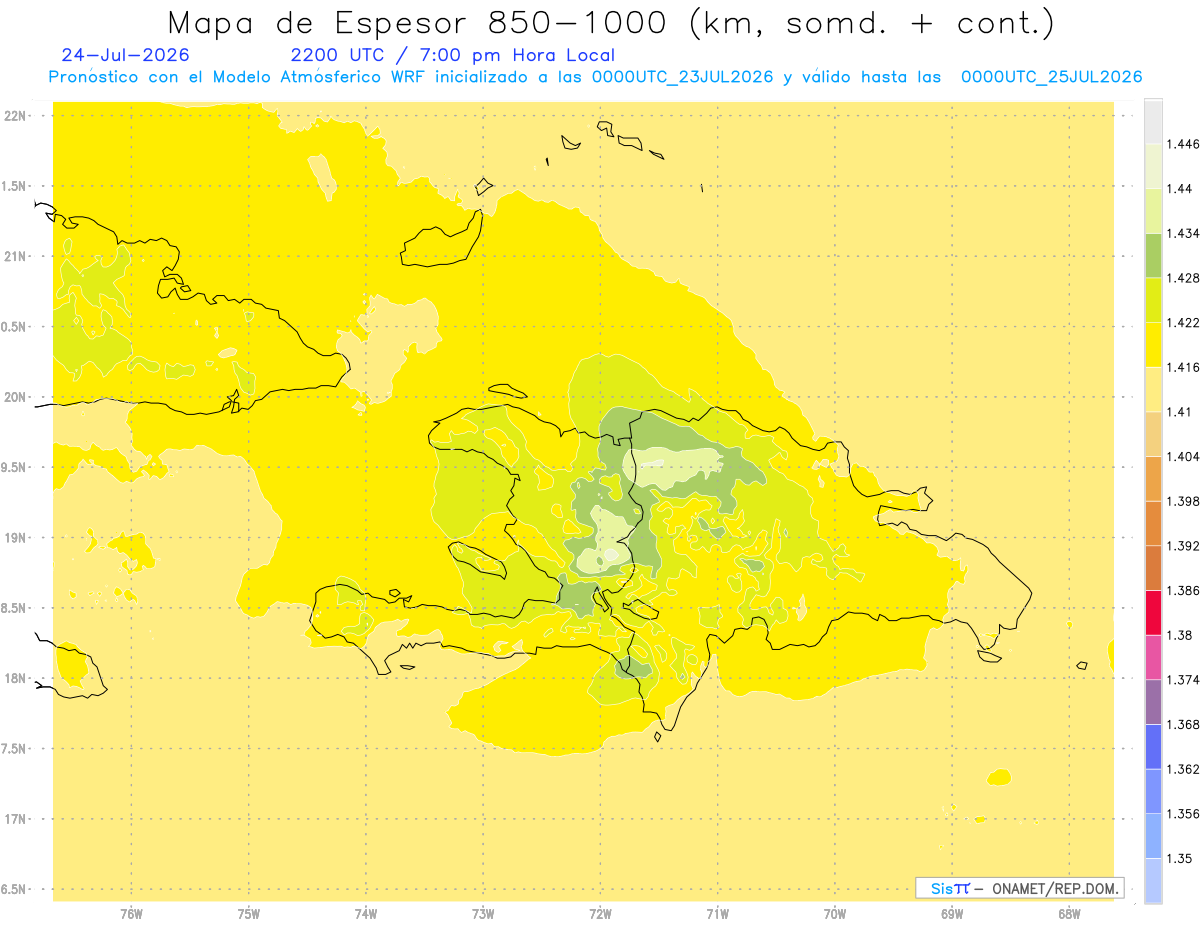The image size is (1200, 927).
Task: Pick the pale yellow 1.41–1.416 legend swatch
Action: pyautogui.click(x=1153, y=389)
